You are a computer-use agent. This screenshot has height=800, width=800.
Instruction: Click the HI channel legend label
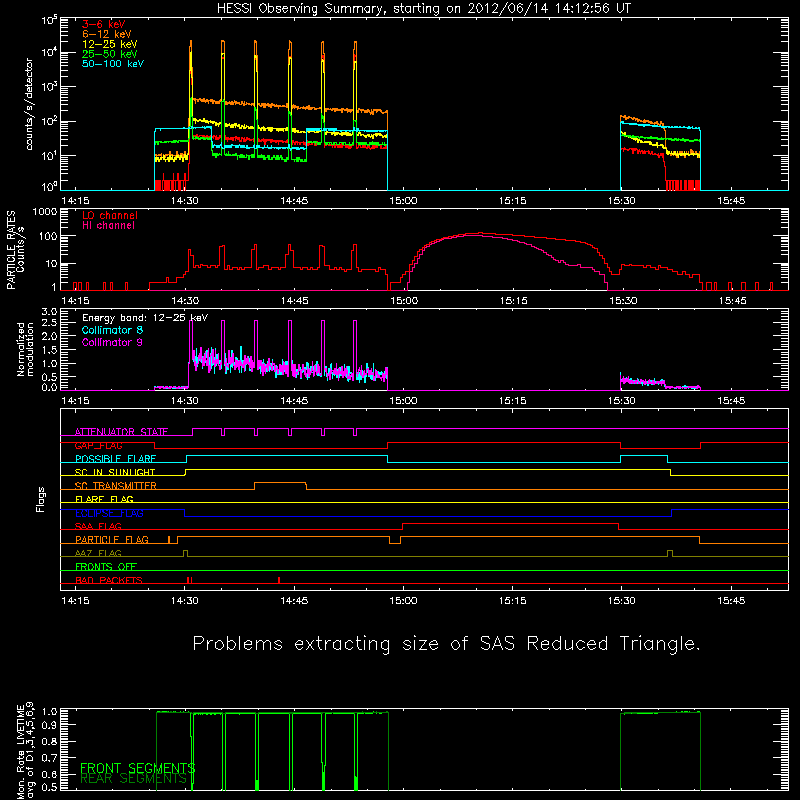(108, 225)
